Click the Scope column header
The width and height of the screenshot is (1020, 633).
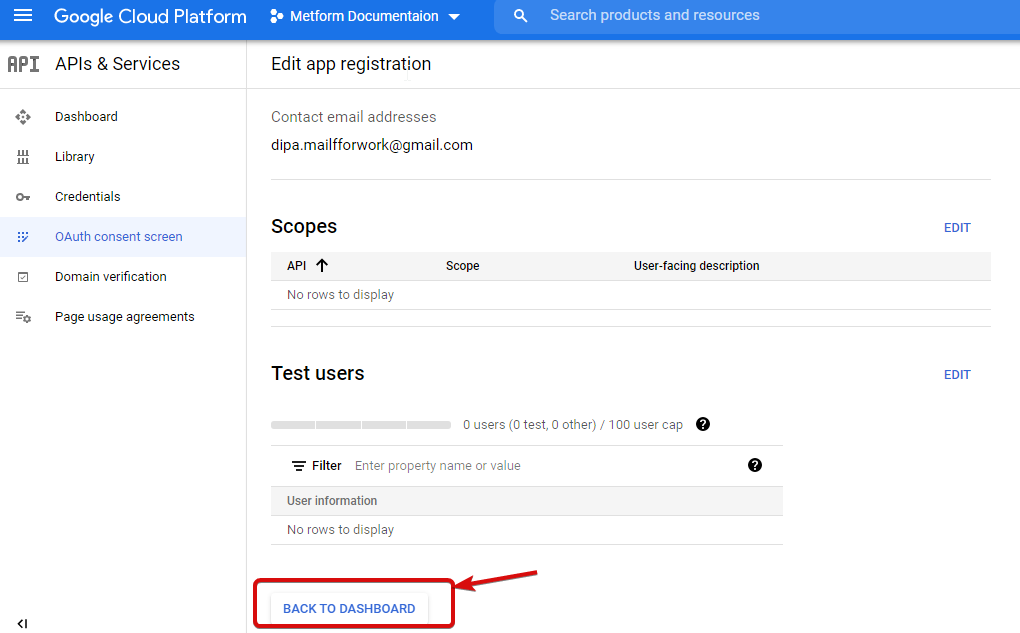click(463, 265)
